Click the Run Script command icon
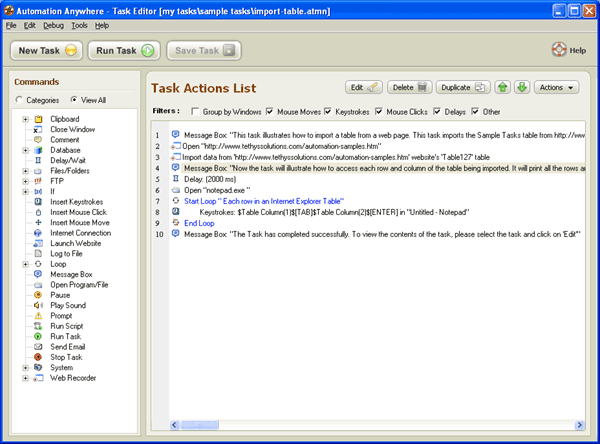 click(38, 326)
